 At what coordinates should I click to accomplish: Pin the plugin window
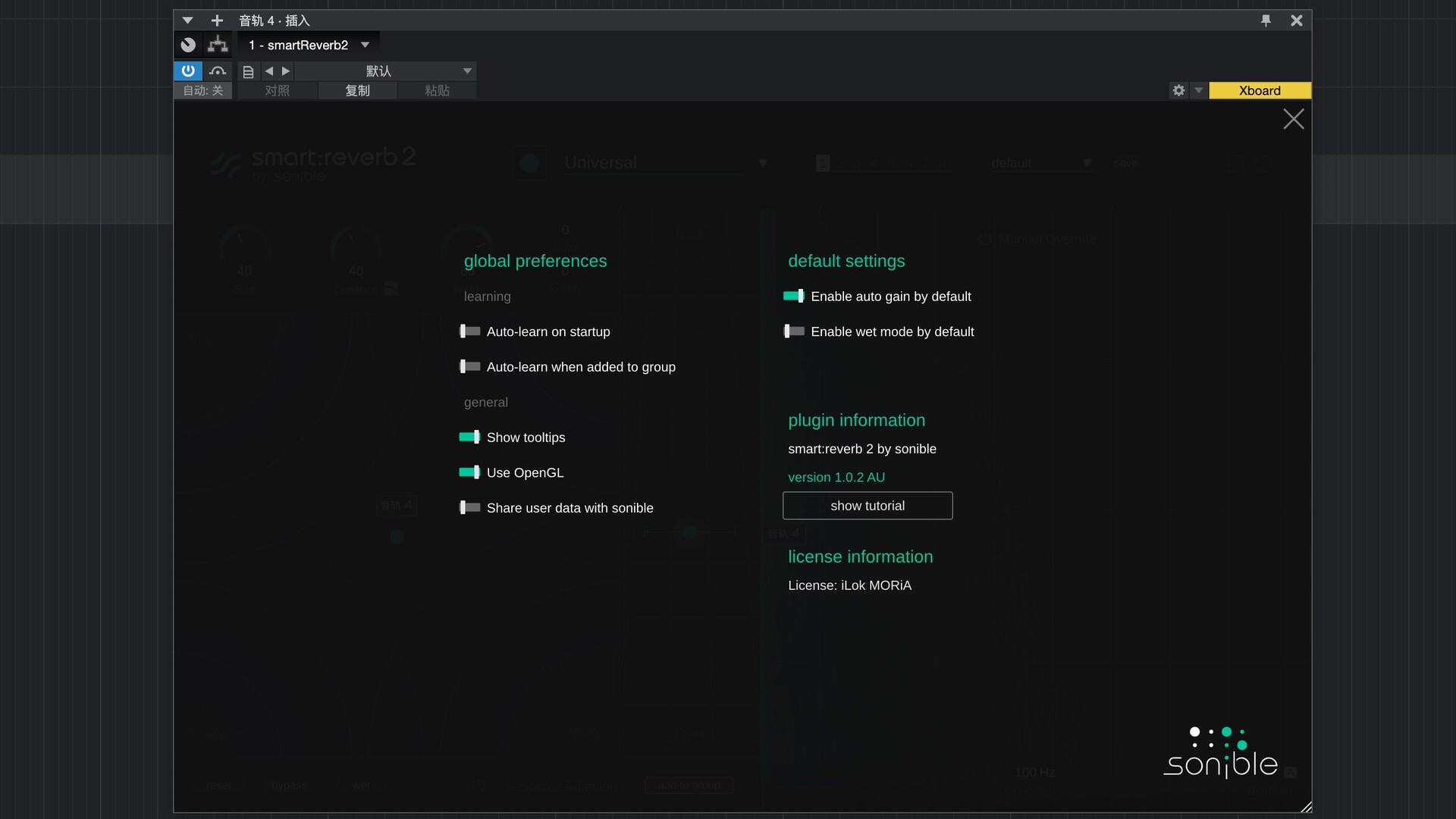(1266, 20)
